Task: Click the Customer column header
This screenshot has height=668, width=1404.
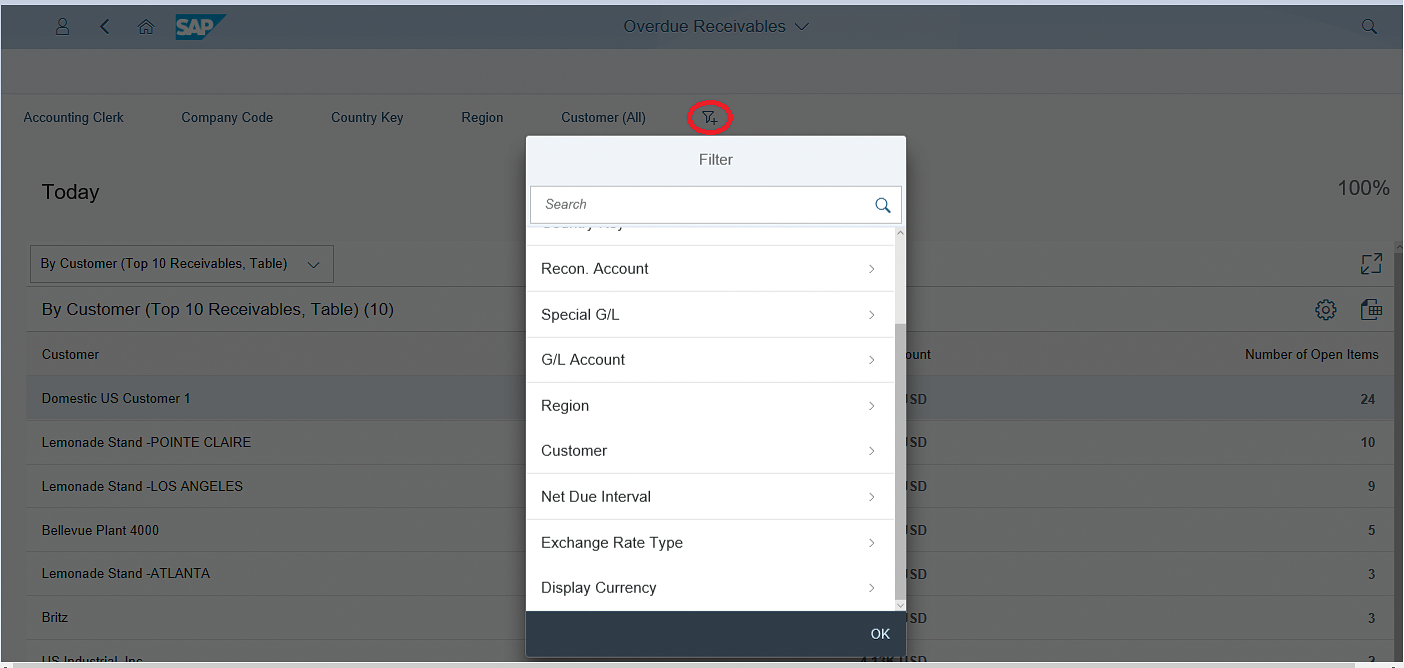Action: click(x=71, y=355)
